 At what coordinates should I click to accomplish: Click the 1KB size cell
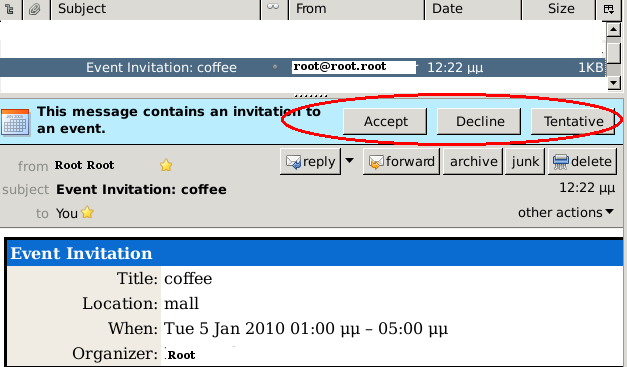click(590, 67)
